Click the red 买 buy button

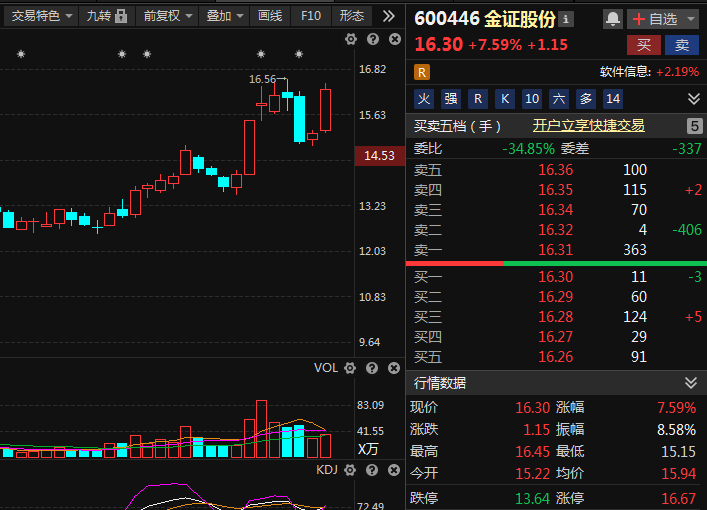(x=644, y=45)
